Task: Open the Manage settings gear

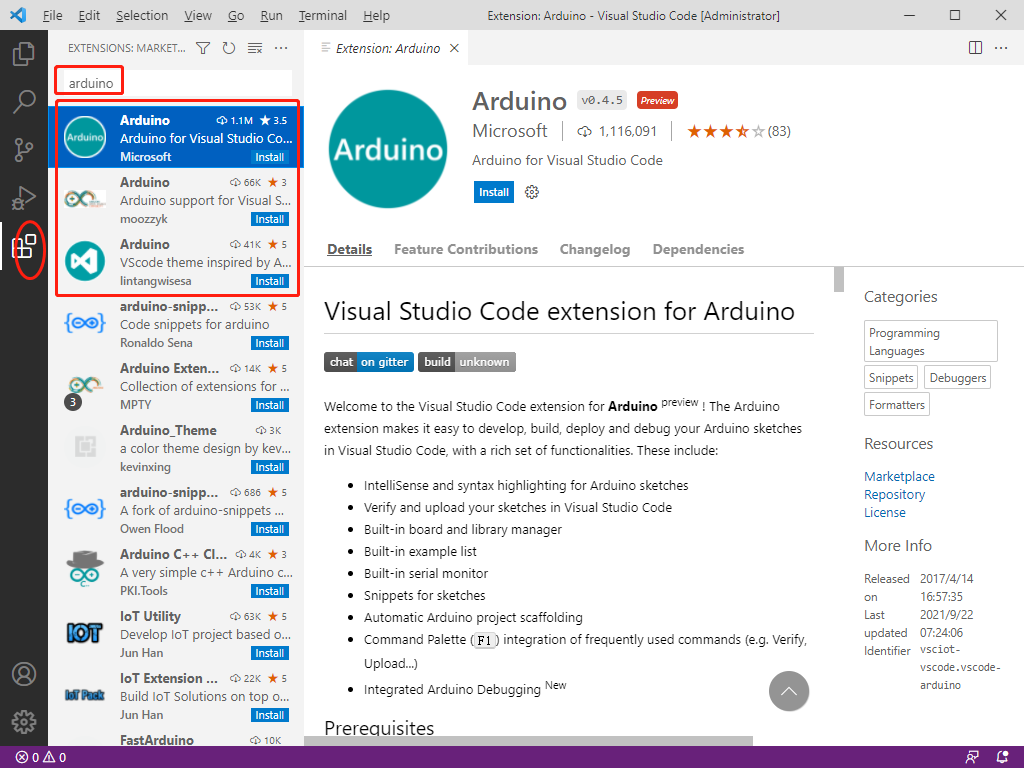Action: (24, 722)
